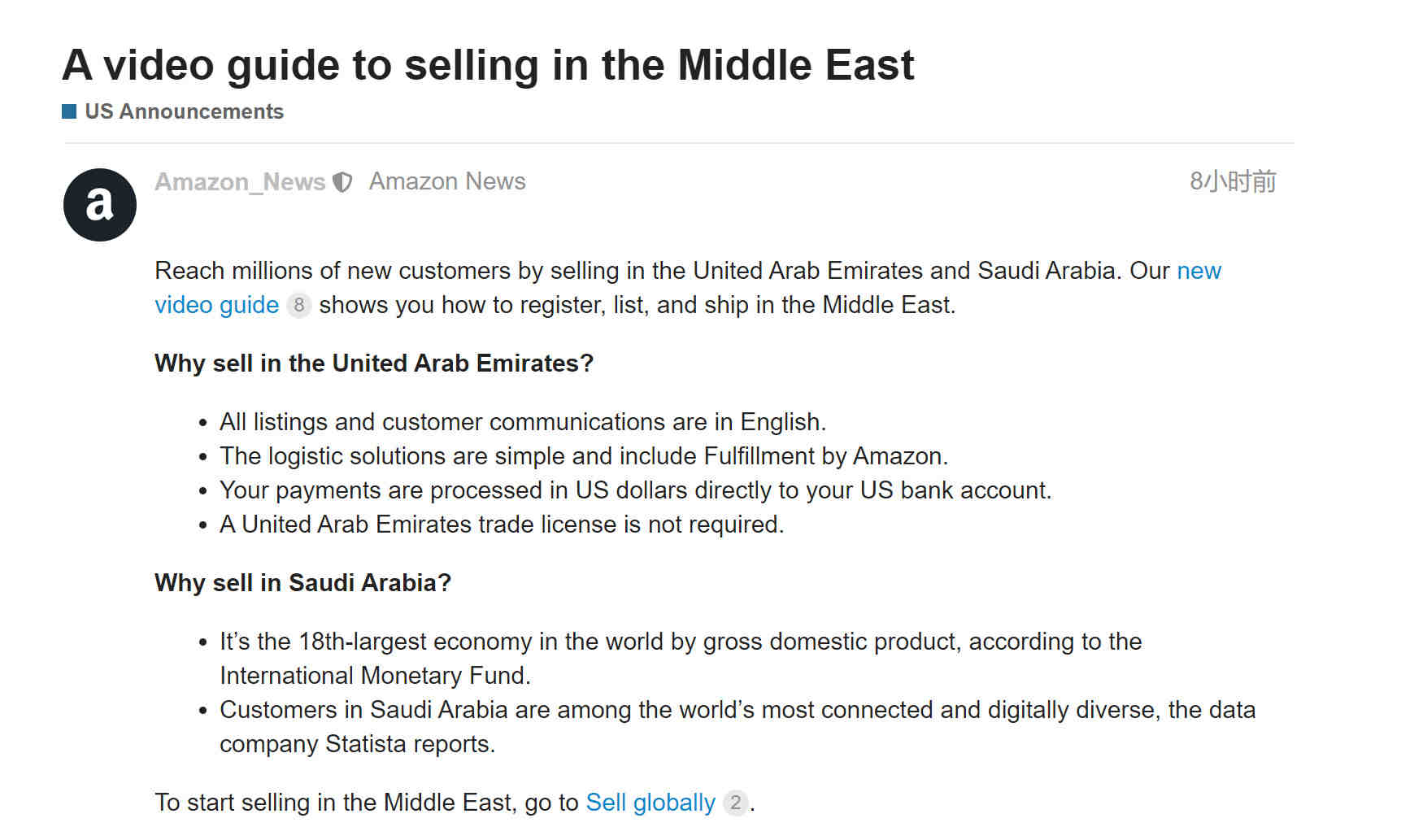Click the bullet about 18th-largest economy

click(681, 659)
